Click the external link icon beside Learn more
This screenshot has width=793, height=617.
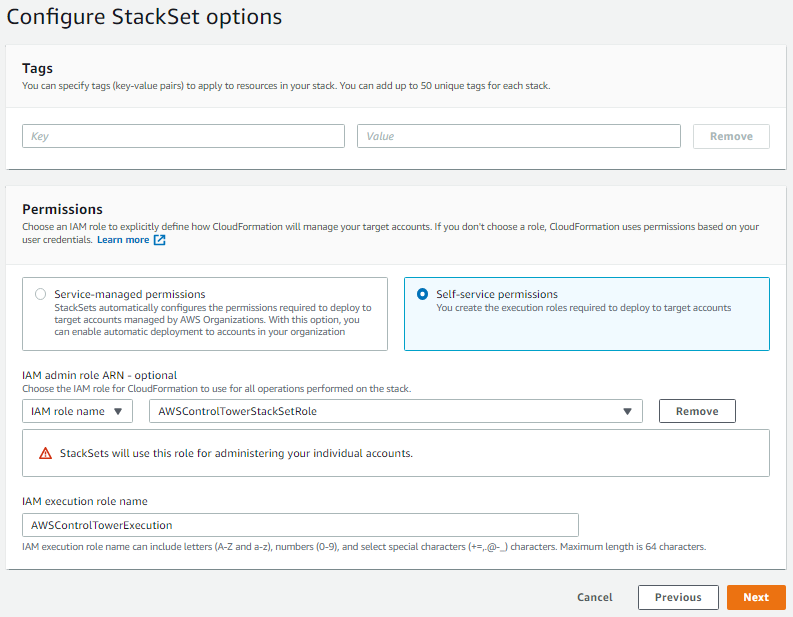point(159,240)
